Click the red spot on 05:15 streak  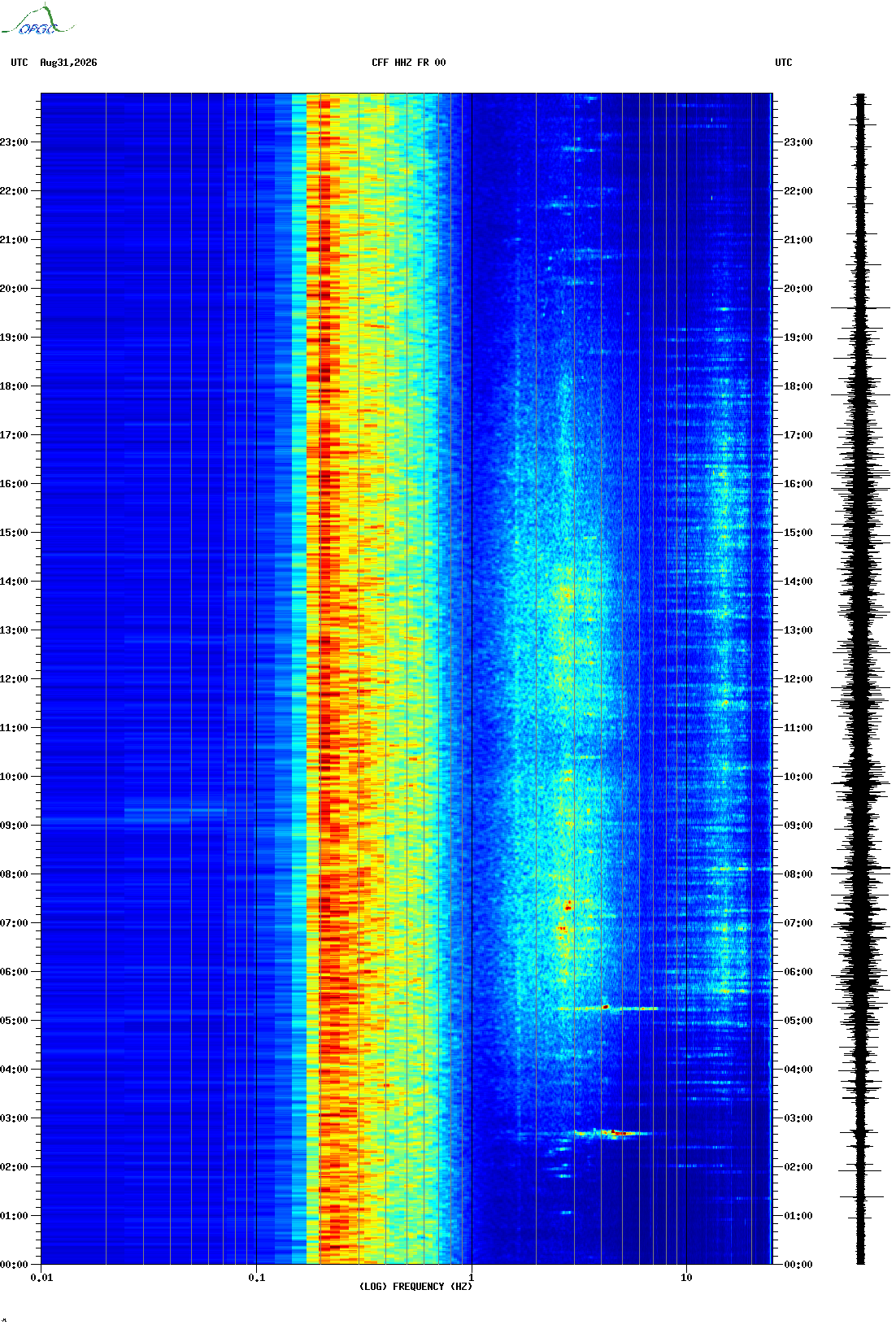pos(605,1007)
